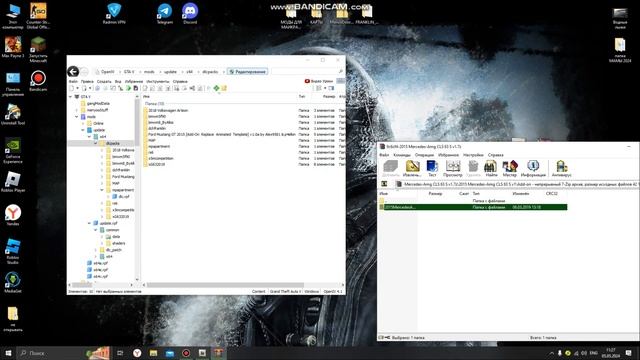Open the Инструменты menu in OpenIV
The image size is (640, 360).
pyautogui.click(x=158, y=82)
